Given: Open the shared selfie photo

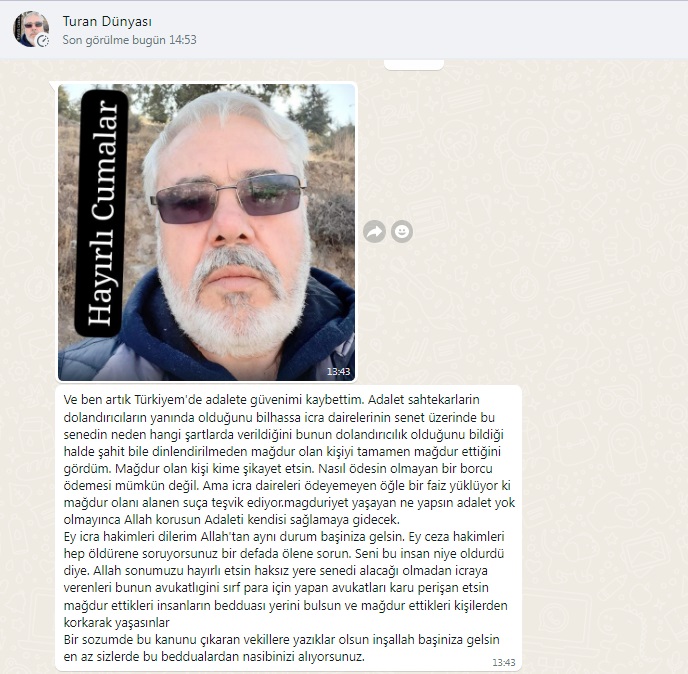Looking at the screenshot, I should point(207,232).
